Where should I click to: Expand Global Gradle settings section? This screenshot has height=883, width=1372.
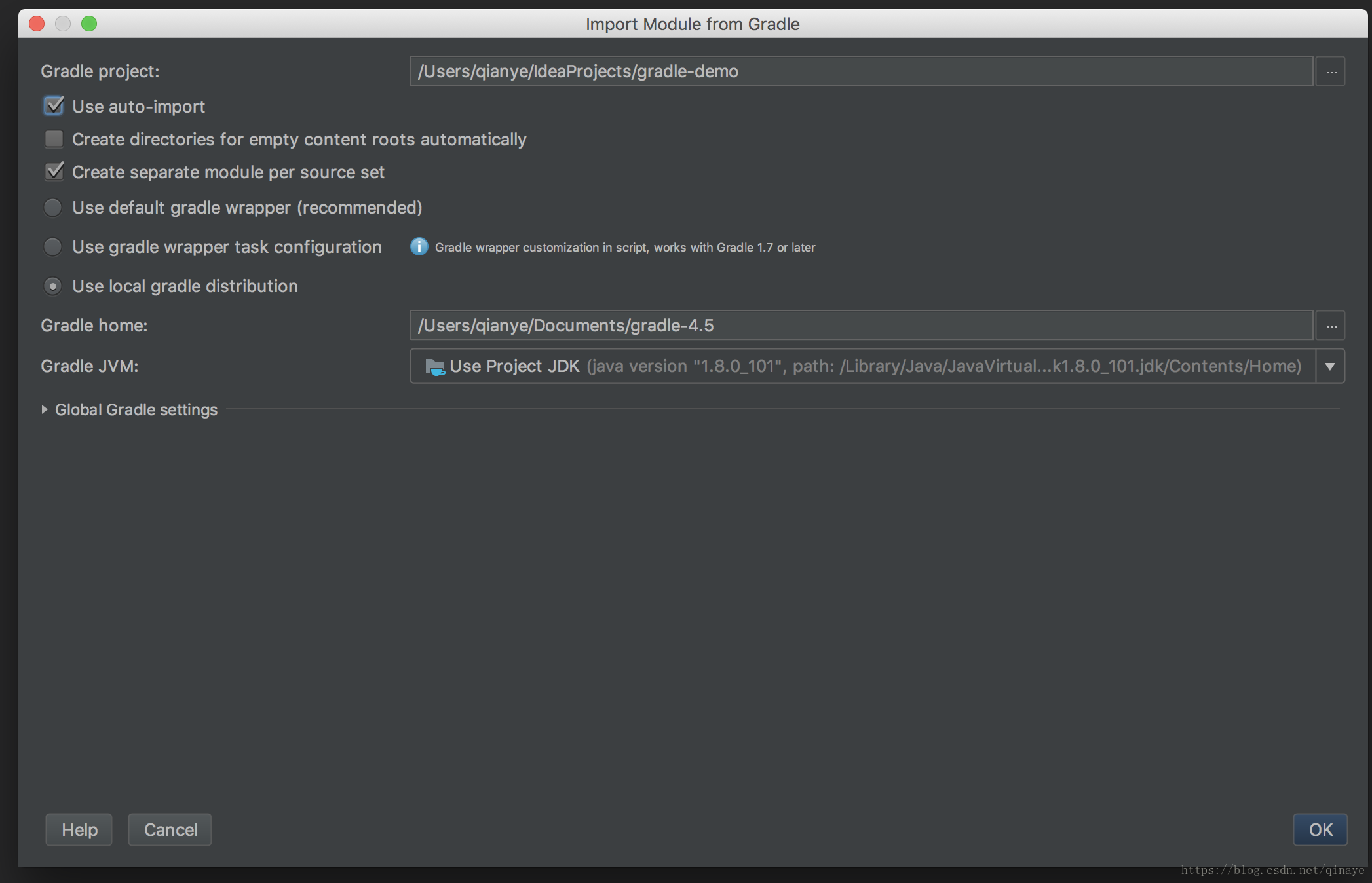pos(45,409)
